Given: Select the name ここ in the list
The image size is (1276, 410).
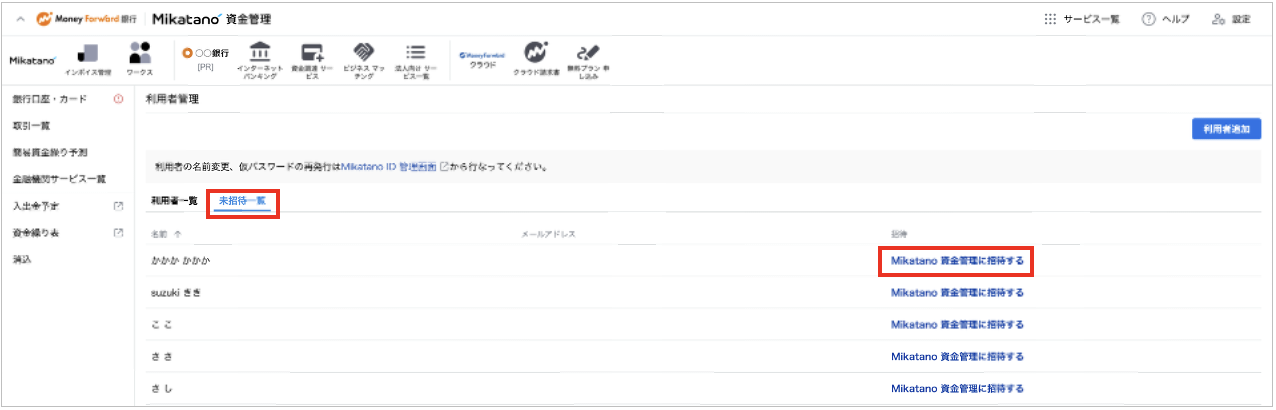Looking at the screenshot, I should click(163, 325).
